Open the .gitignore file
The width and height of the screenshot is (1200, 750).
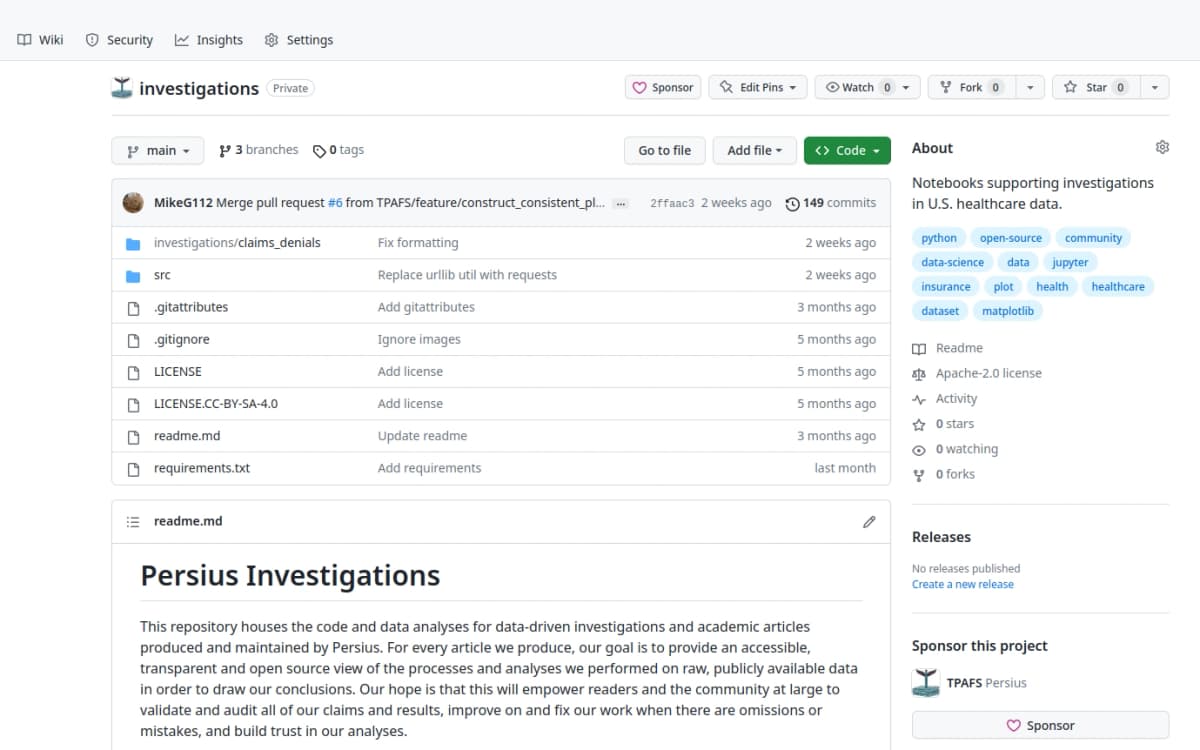(x=182, y=339)
